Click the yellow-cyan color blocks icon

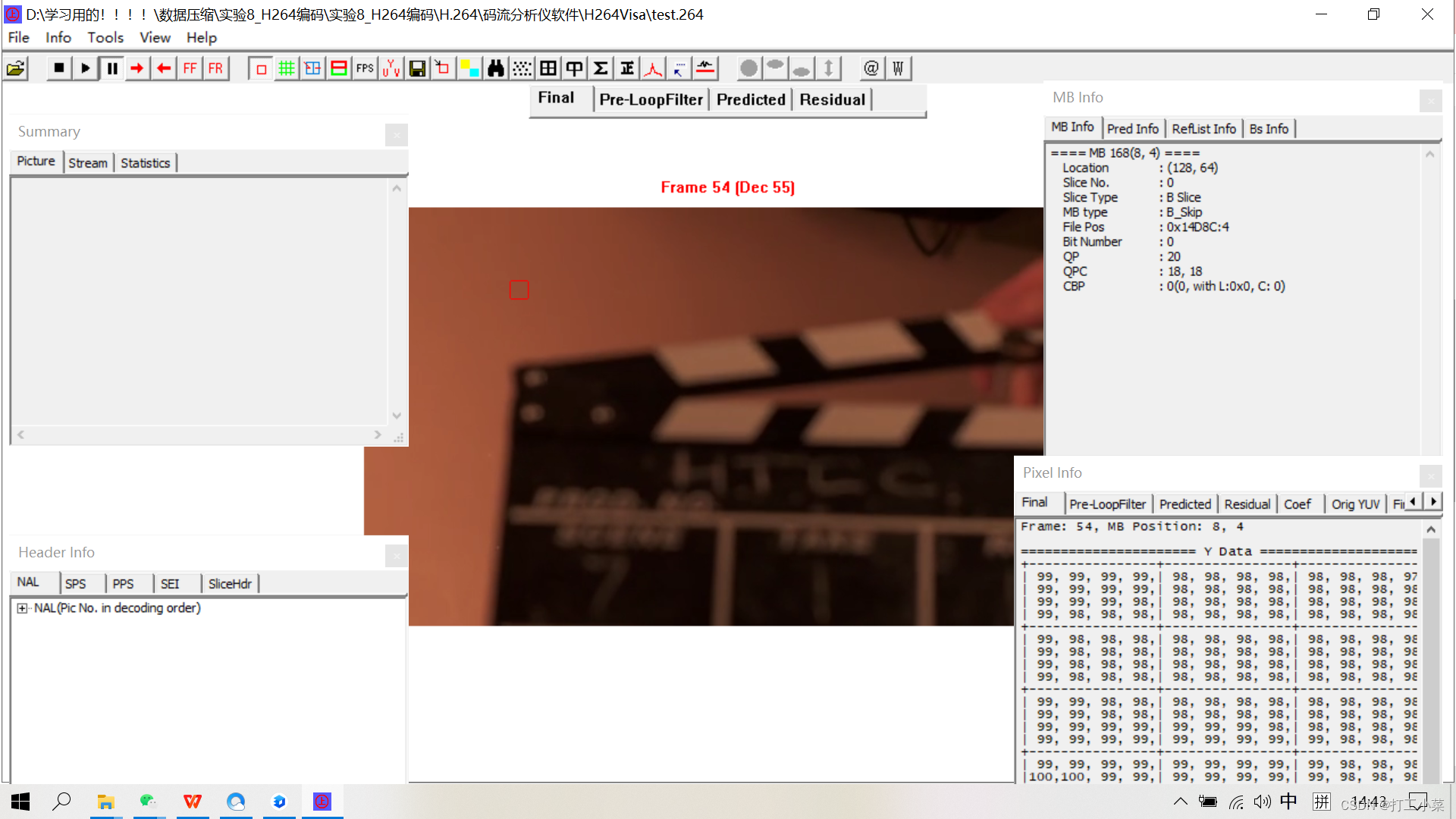pyautogui.click(x=469, y=69)
